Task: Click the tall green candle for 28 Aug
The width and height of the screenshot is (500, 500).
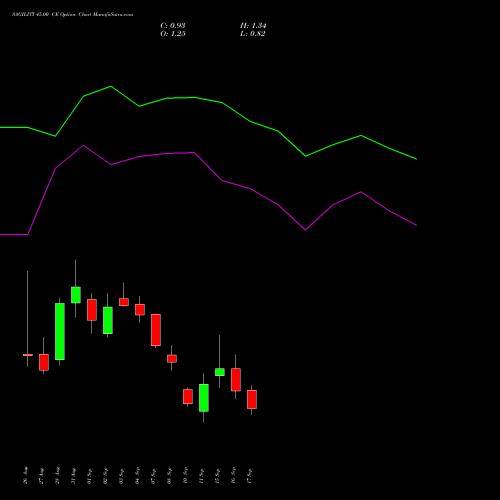Action: tap(60, 331)
